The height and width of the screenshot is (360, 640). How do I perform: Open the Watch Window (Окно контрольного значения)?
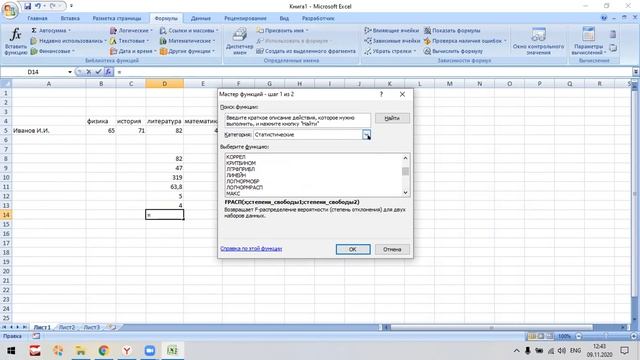(538, 41)
